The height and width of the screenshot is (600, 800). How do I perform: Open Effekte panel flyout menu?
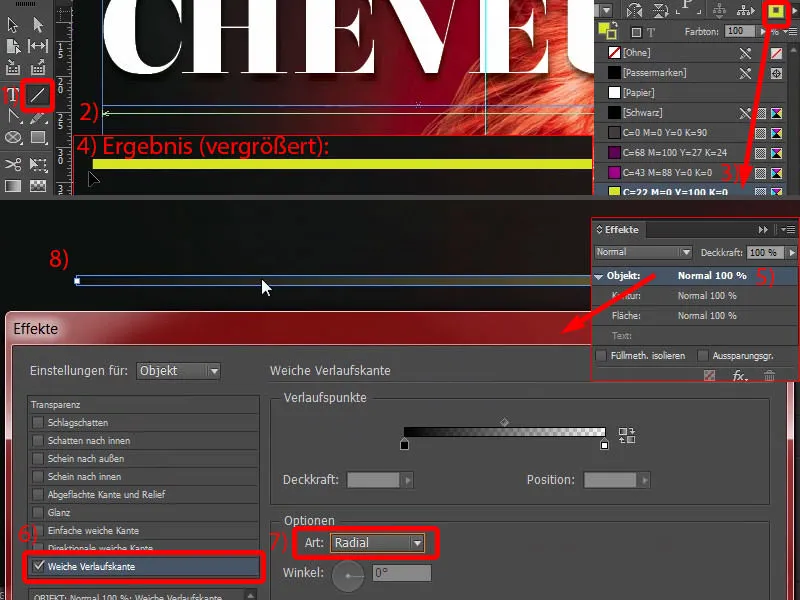pos(789,230)
